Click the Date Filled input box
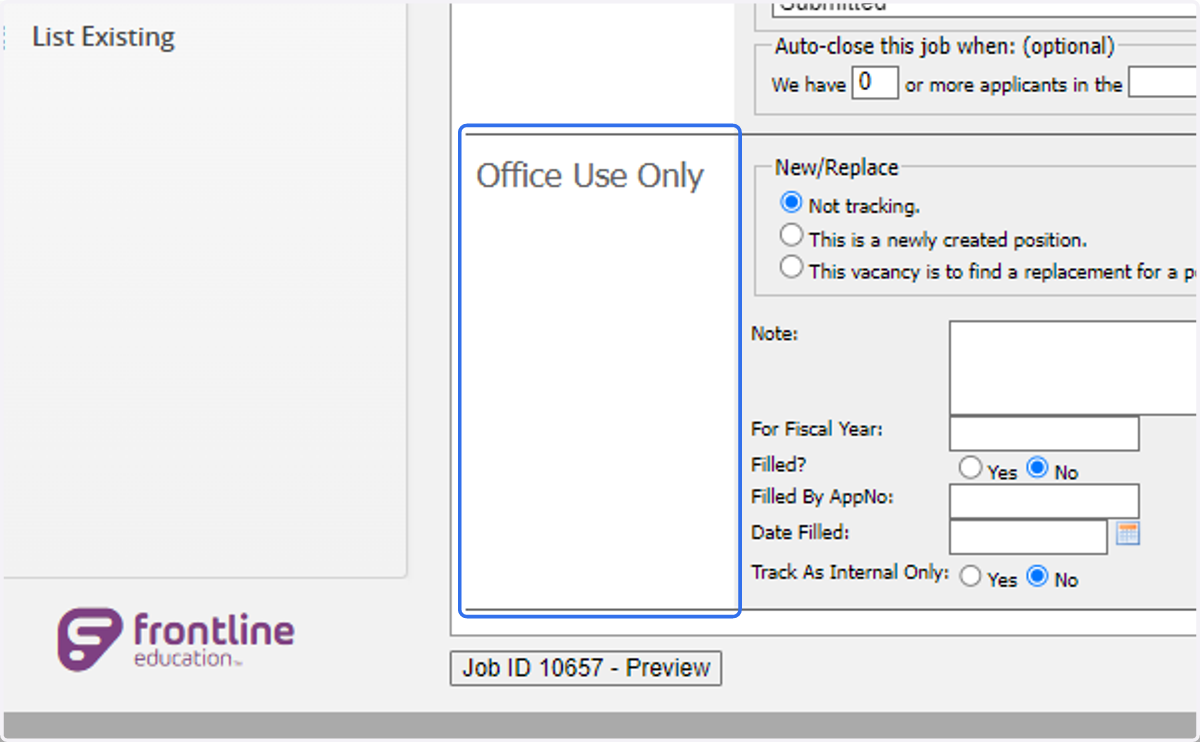Viewport: 1200px width, 742px height. click(x=1028, y=537)
